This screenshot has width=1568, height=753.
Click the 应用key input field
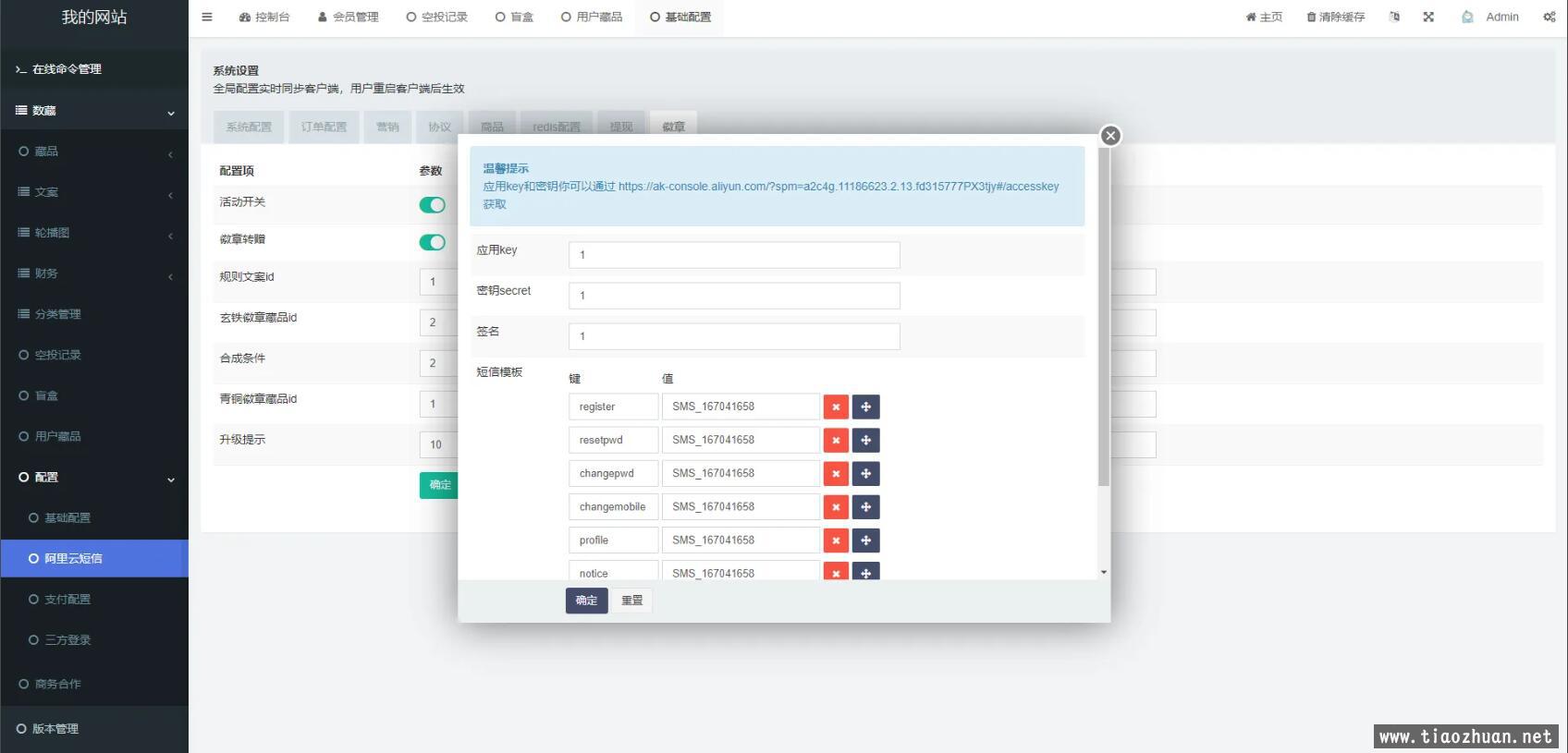click(734, 255)
